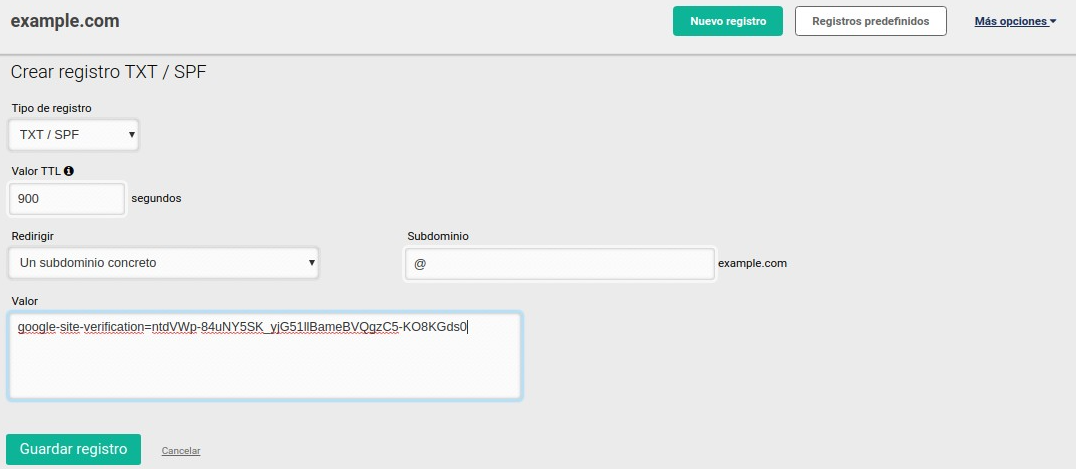This screenshot has height=469, width=1076.
Task: Open the Tipo de registro dropdown
Action: click(73, 135)
